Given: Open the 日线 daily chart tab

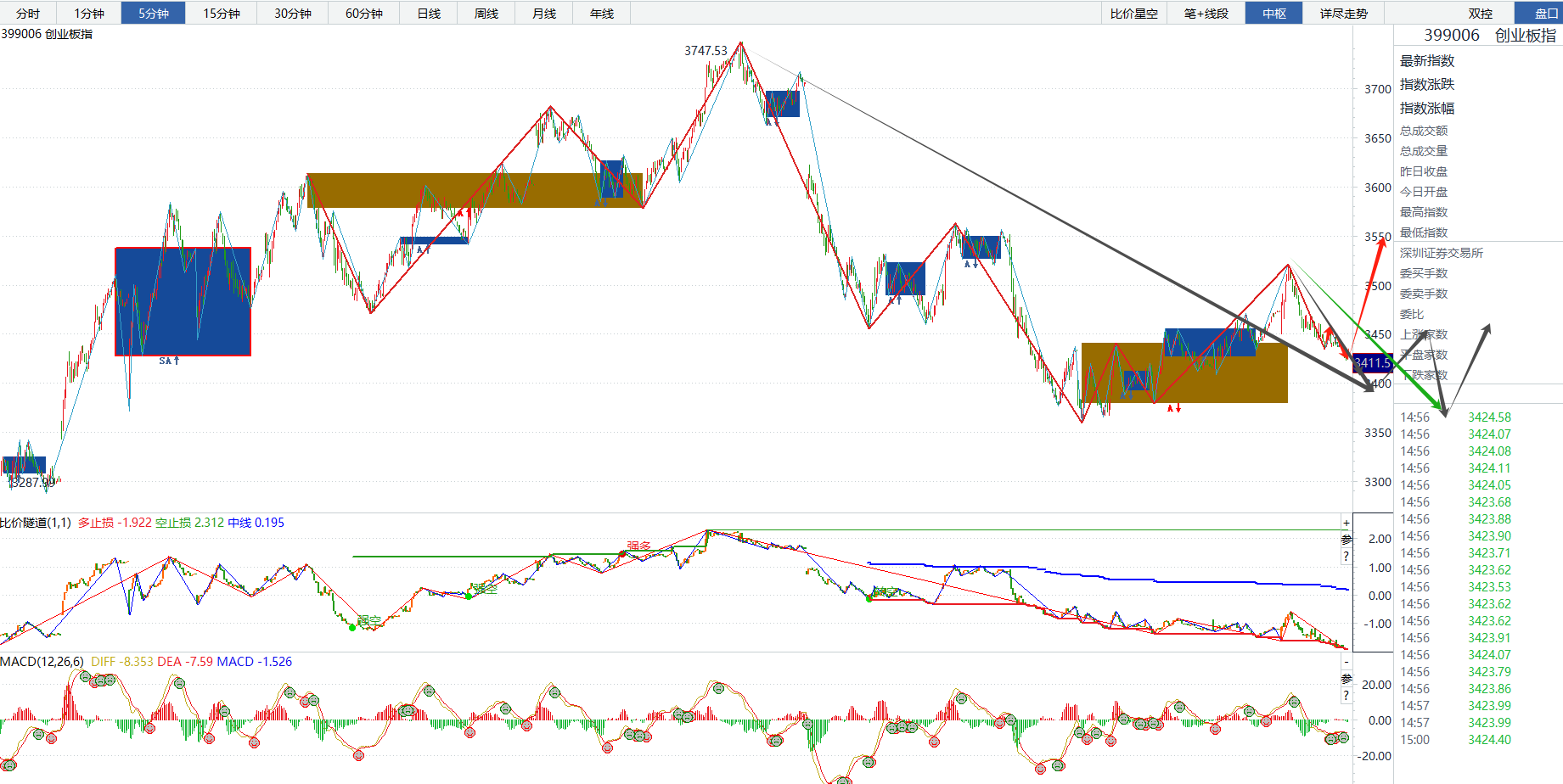Looking at the screenshot, I should click(429, 13).
